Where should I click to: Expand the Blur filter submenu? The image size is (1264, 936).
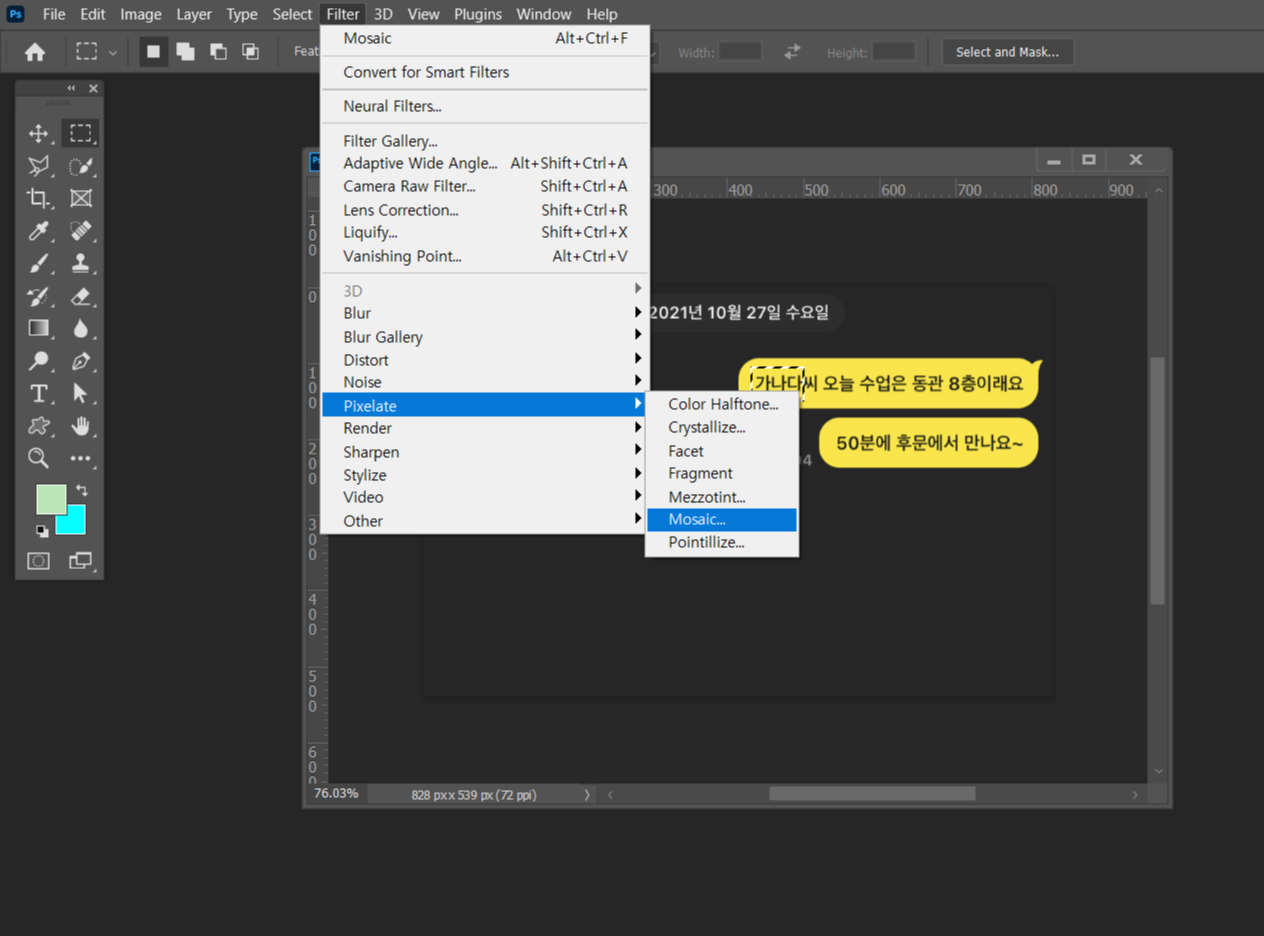pos(485,313)
